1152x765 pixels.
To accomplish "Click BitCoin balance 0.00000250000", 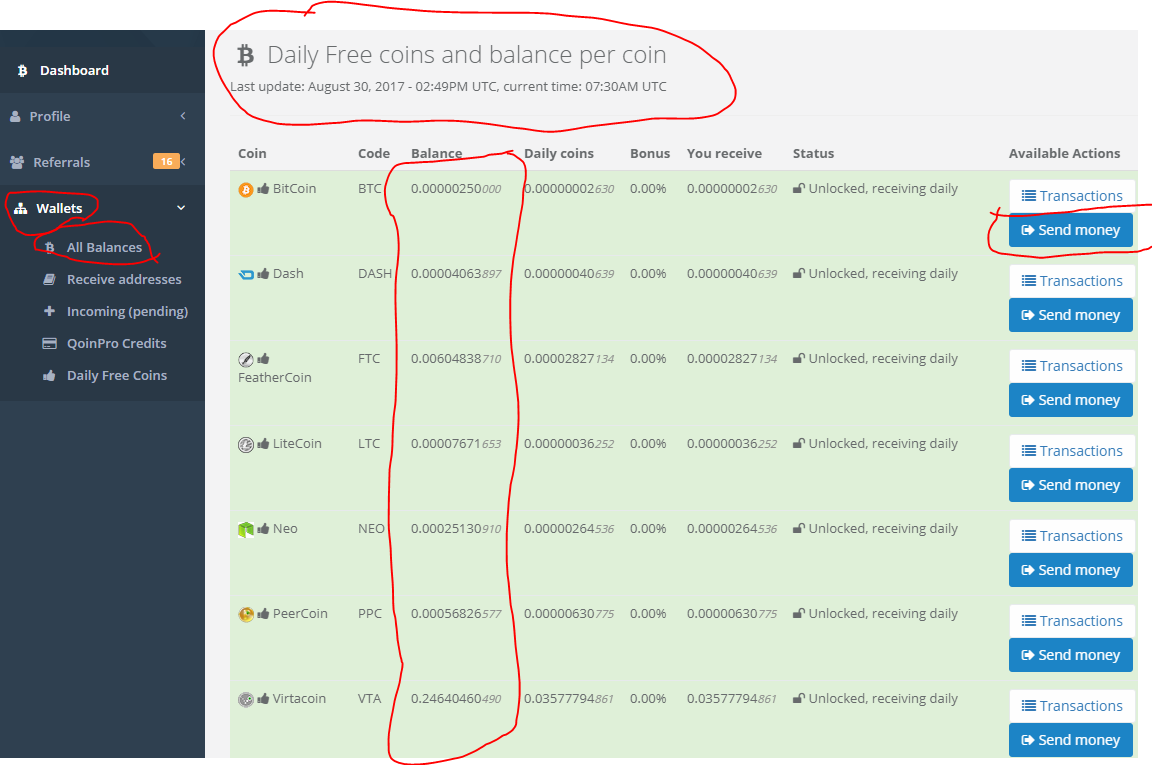I will (x=456, y=189).
